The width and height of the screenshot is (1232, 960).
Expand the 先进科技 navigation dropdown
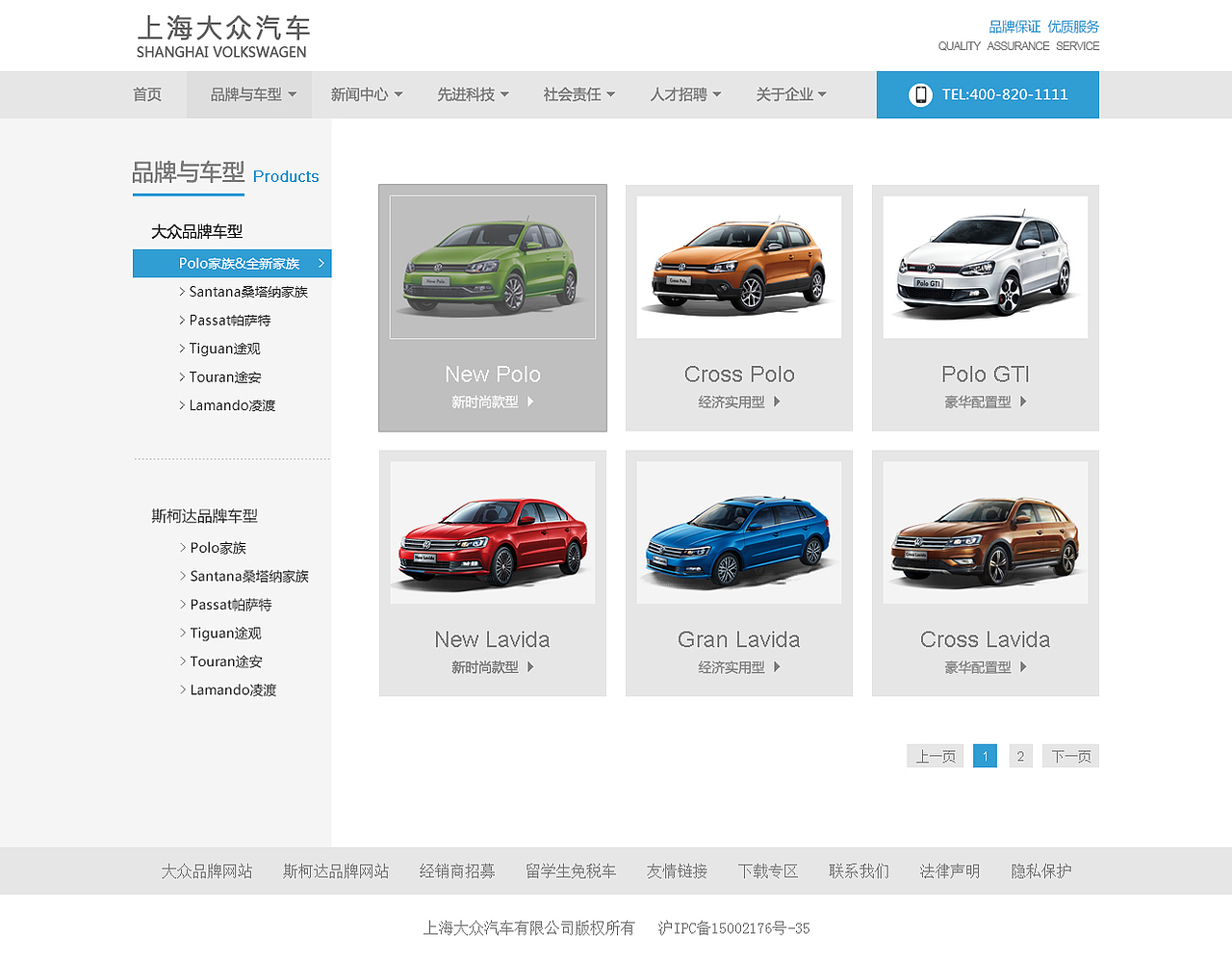tap(473, 94)
